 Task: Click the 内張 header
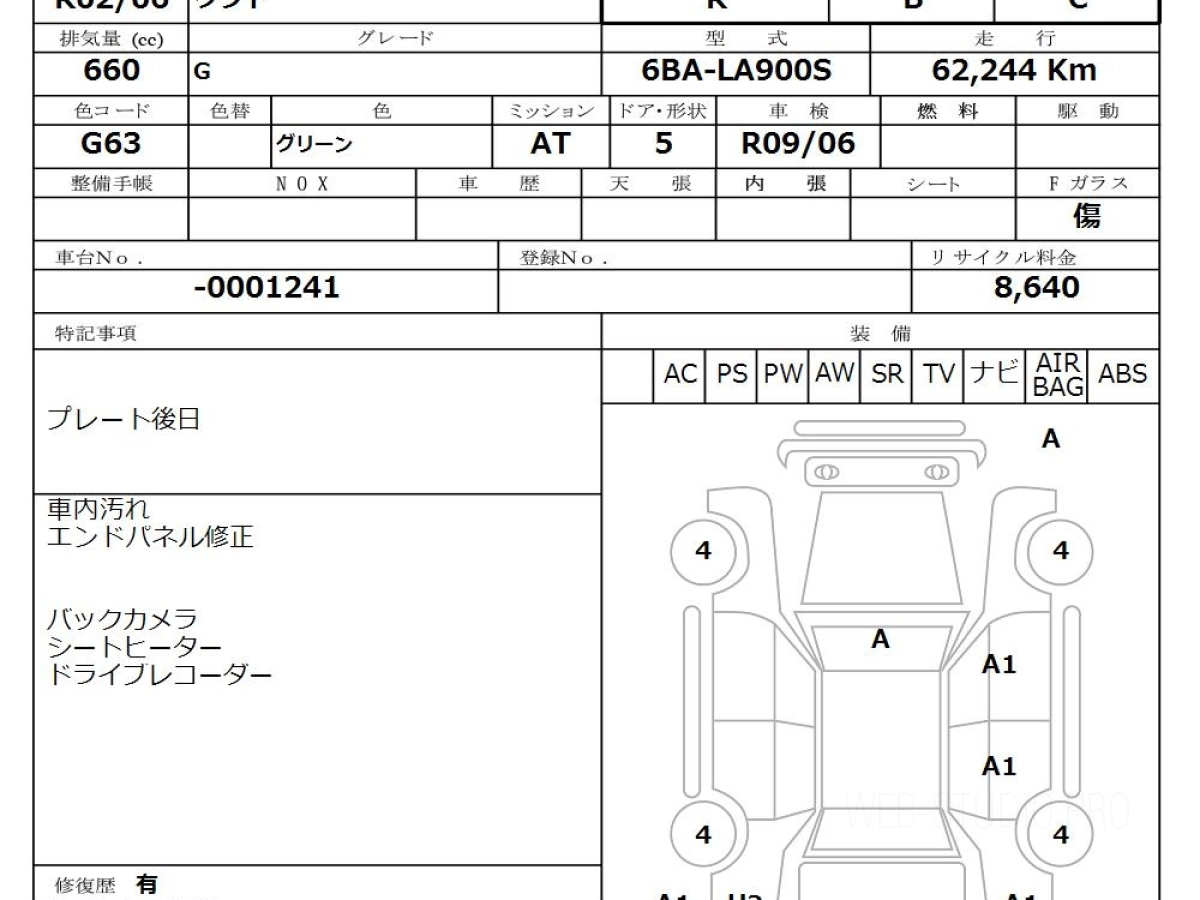[x=785, y=183]
